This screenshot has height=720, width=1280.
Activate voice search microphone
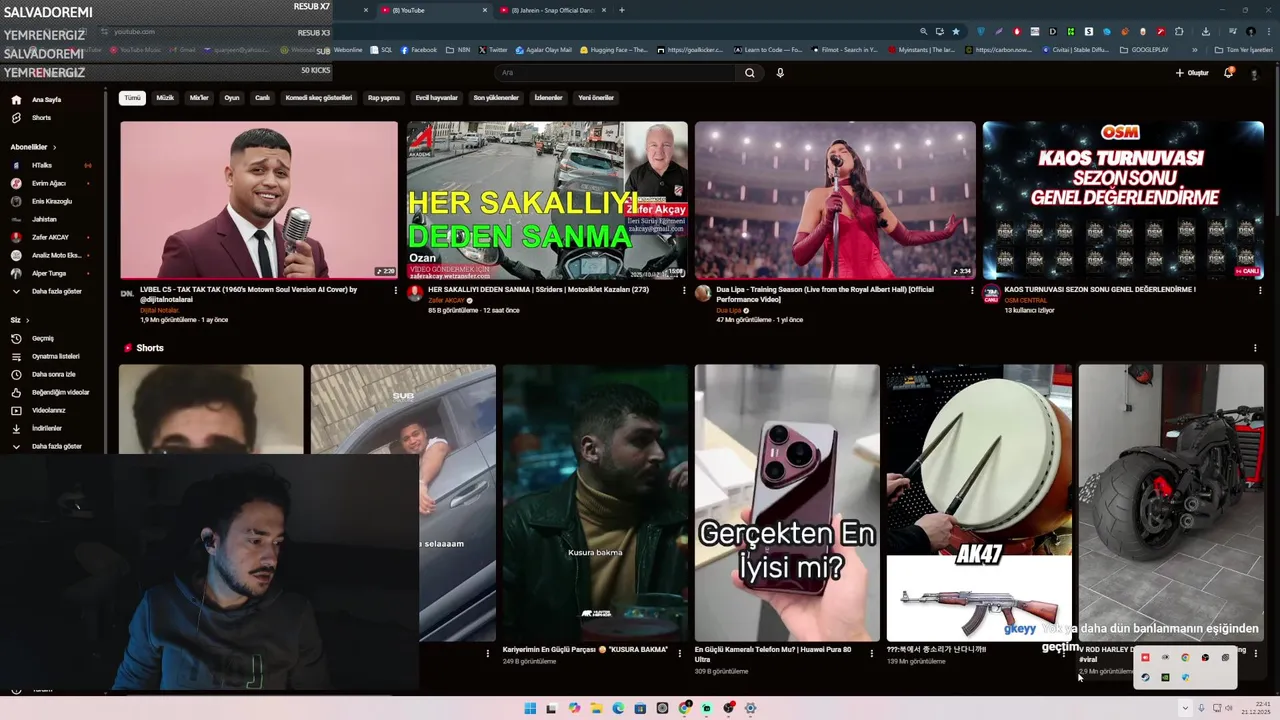pos(780,73)
